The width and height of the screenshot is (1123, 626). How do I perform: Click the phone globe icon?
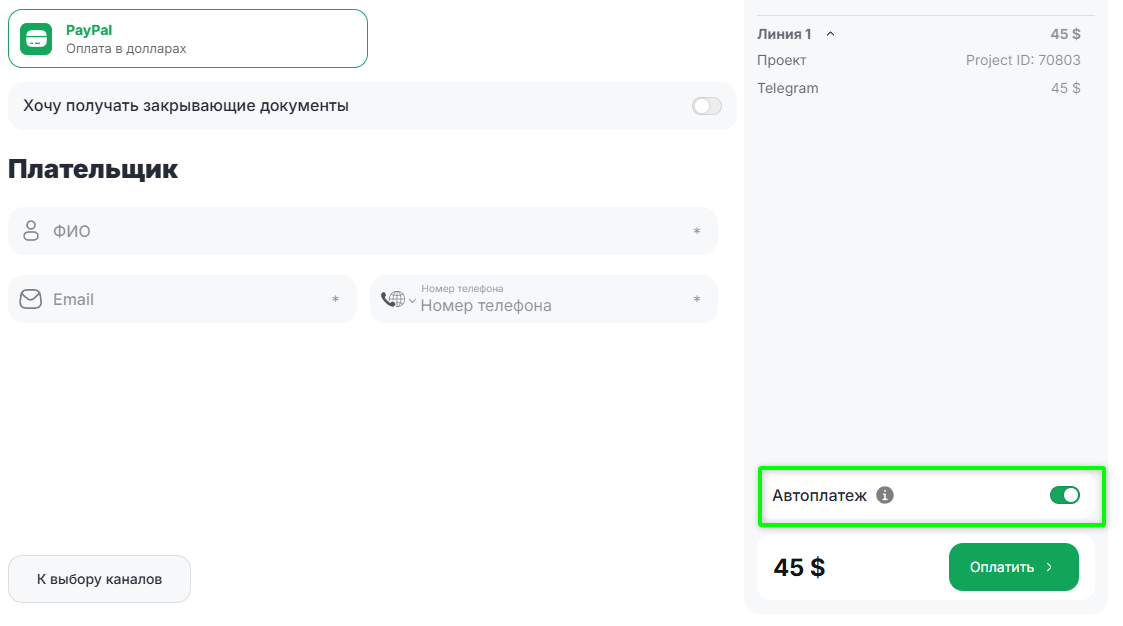click(x=393, y=299)
